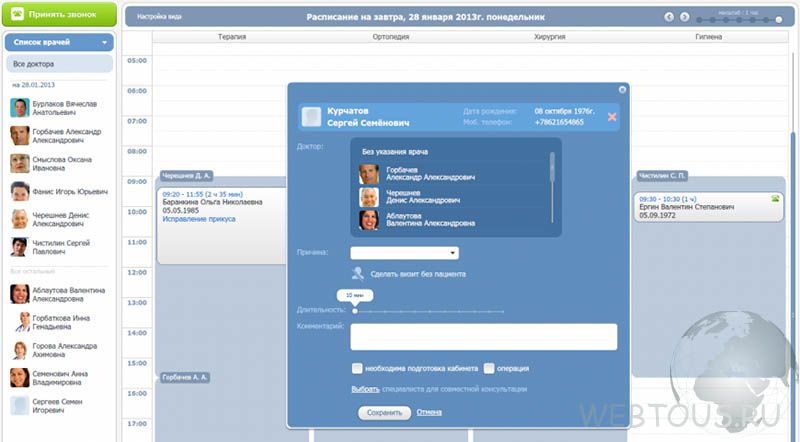Click Чистилин С. П. schedule label
The height and width of the screenshot is (442, 800).
coord(662,176)
